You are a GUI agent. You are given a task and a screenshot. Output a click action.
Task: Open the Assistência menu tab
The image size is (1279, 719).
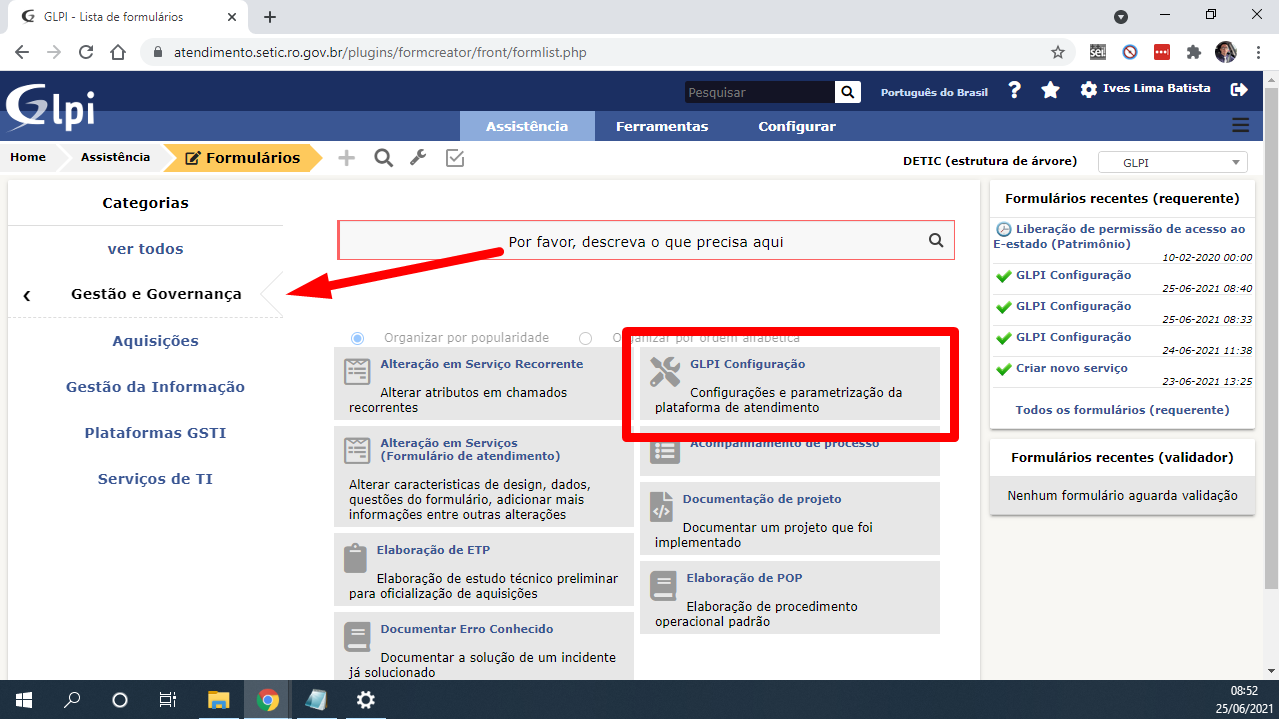tap(527, 126)
